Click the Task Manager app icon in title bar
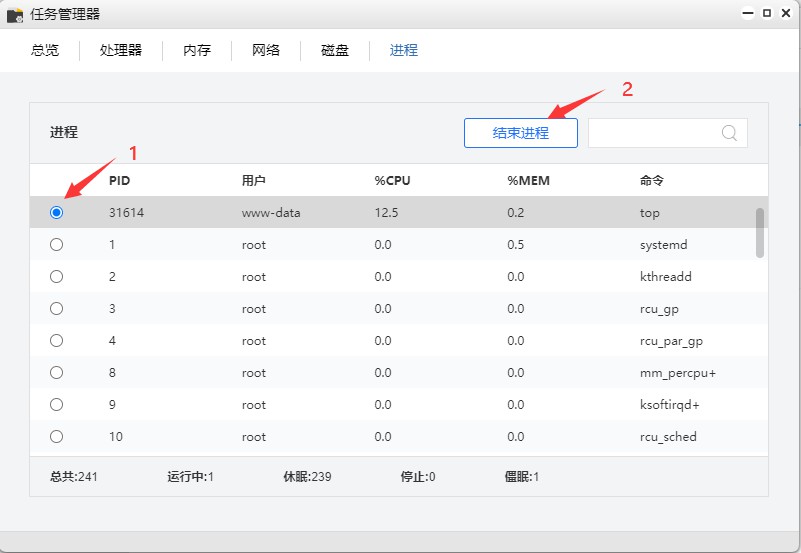This screenshot has width=801, height=553. point(15,15)
